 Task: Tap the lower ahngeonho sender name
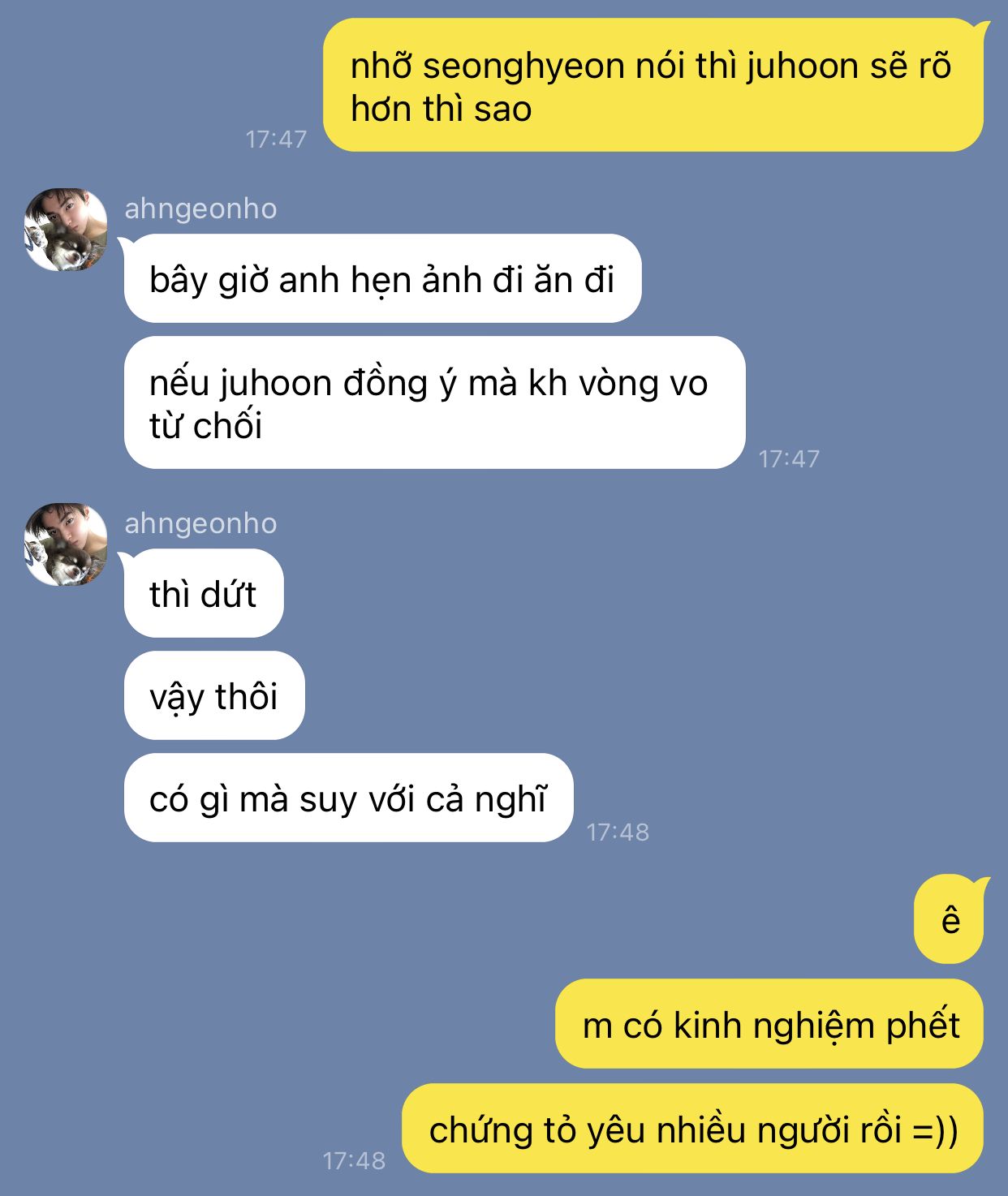(200, 523)
